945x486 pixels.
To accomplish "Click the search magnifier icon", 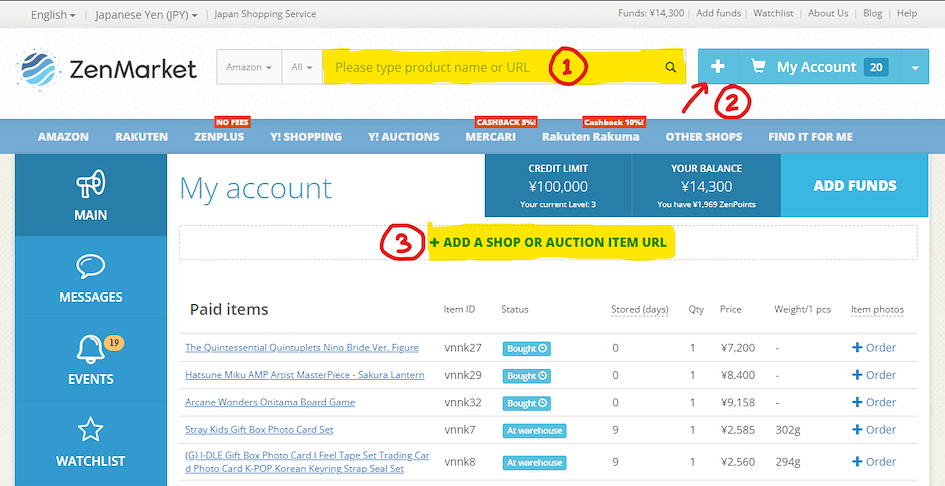I will [x=671, y=67].
